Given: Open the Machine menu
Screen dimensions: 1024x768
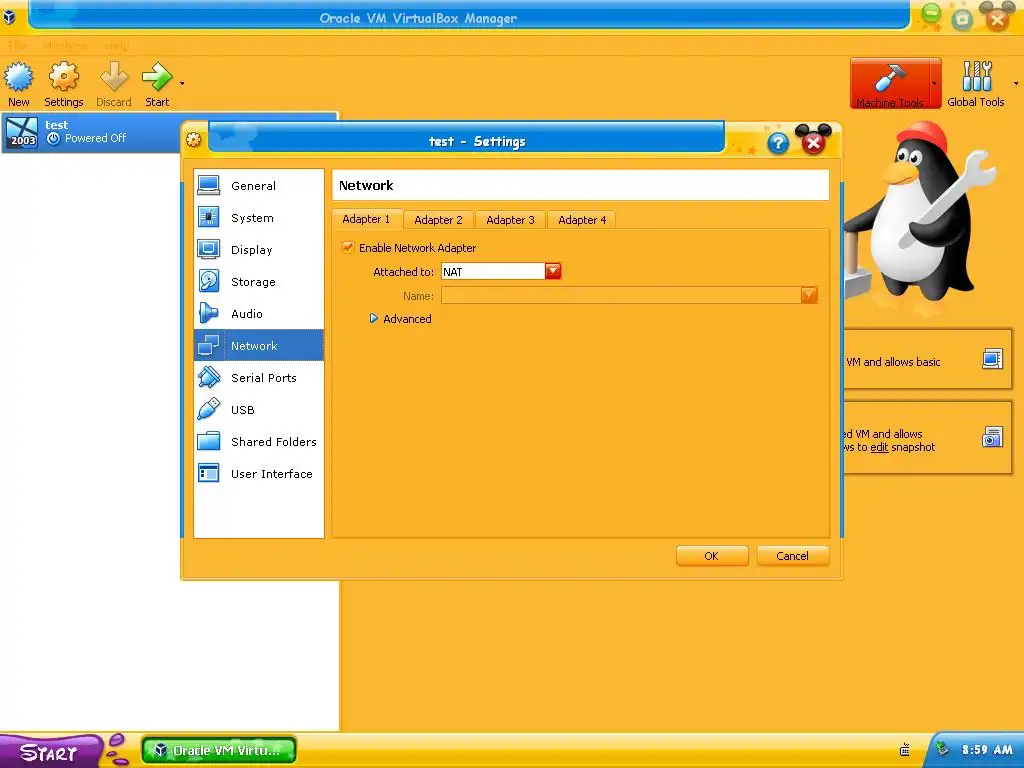Looking at the screenshot, I should pyautogui.click(x=65, y=45).
